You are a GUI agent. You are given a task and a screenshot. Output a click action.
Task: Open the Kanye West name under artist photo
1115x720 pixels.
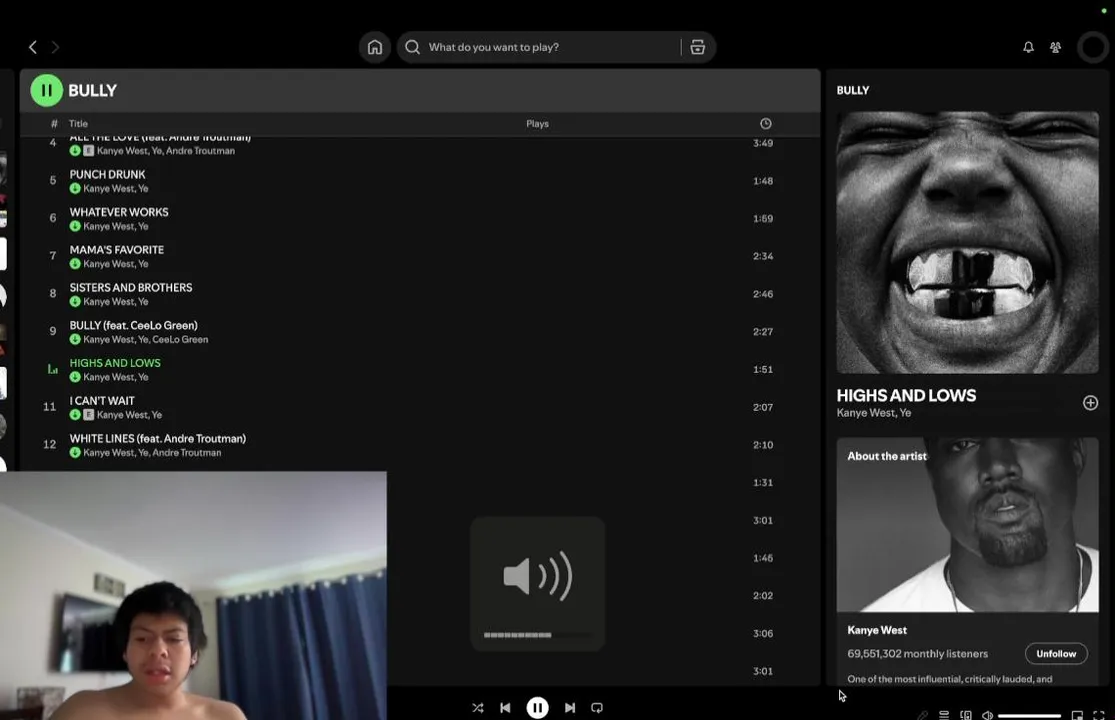tap(877, 630)
